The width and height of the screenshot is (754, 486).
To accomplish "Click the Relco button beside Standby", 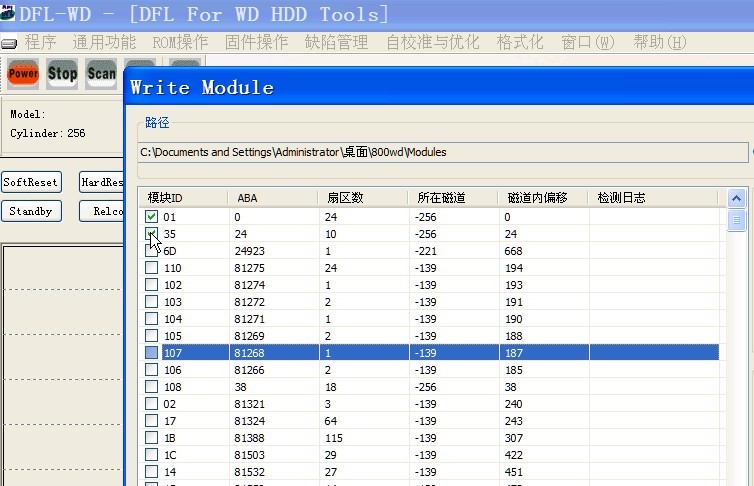I will (101, 211).
